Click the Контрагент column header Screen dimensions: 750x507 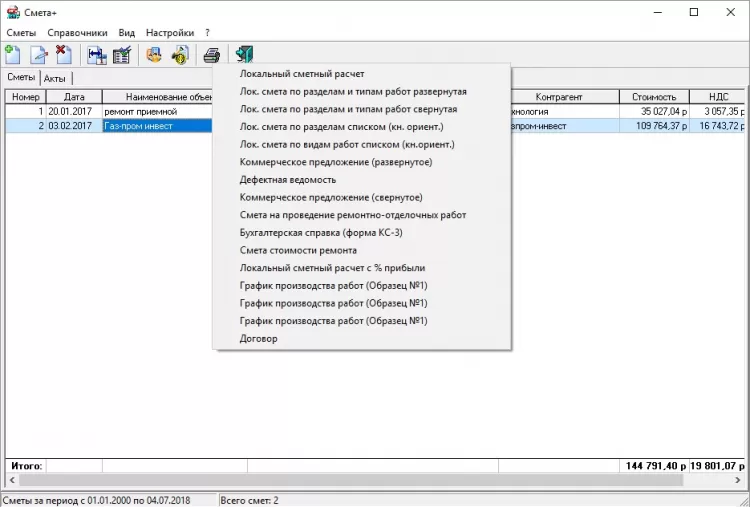click(559, 97)
